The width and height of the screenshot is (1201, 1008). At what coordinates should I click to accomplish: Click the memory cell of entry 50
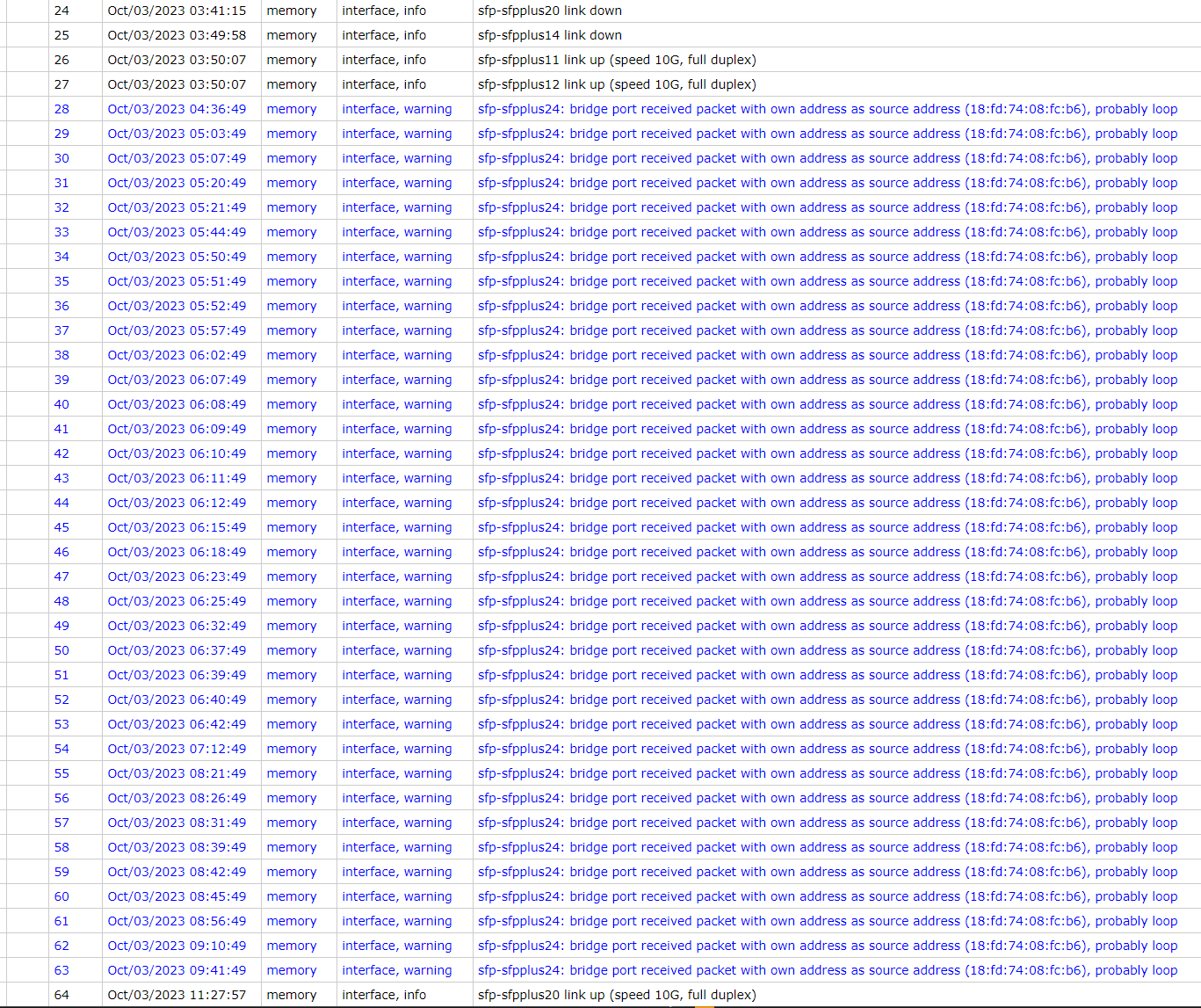point(292,650)
